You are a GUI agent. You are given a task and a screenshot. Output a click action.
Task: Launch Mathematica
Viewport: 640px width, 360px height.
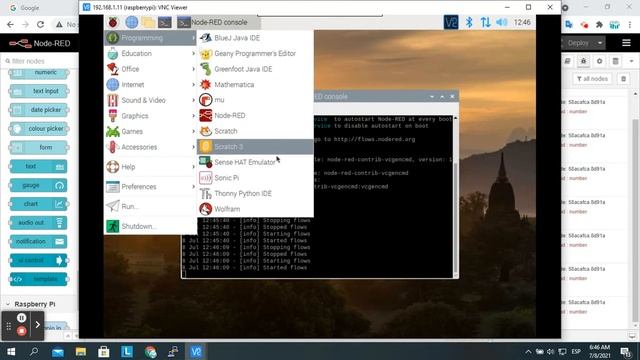click(255, 84)
